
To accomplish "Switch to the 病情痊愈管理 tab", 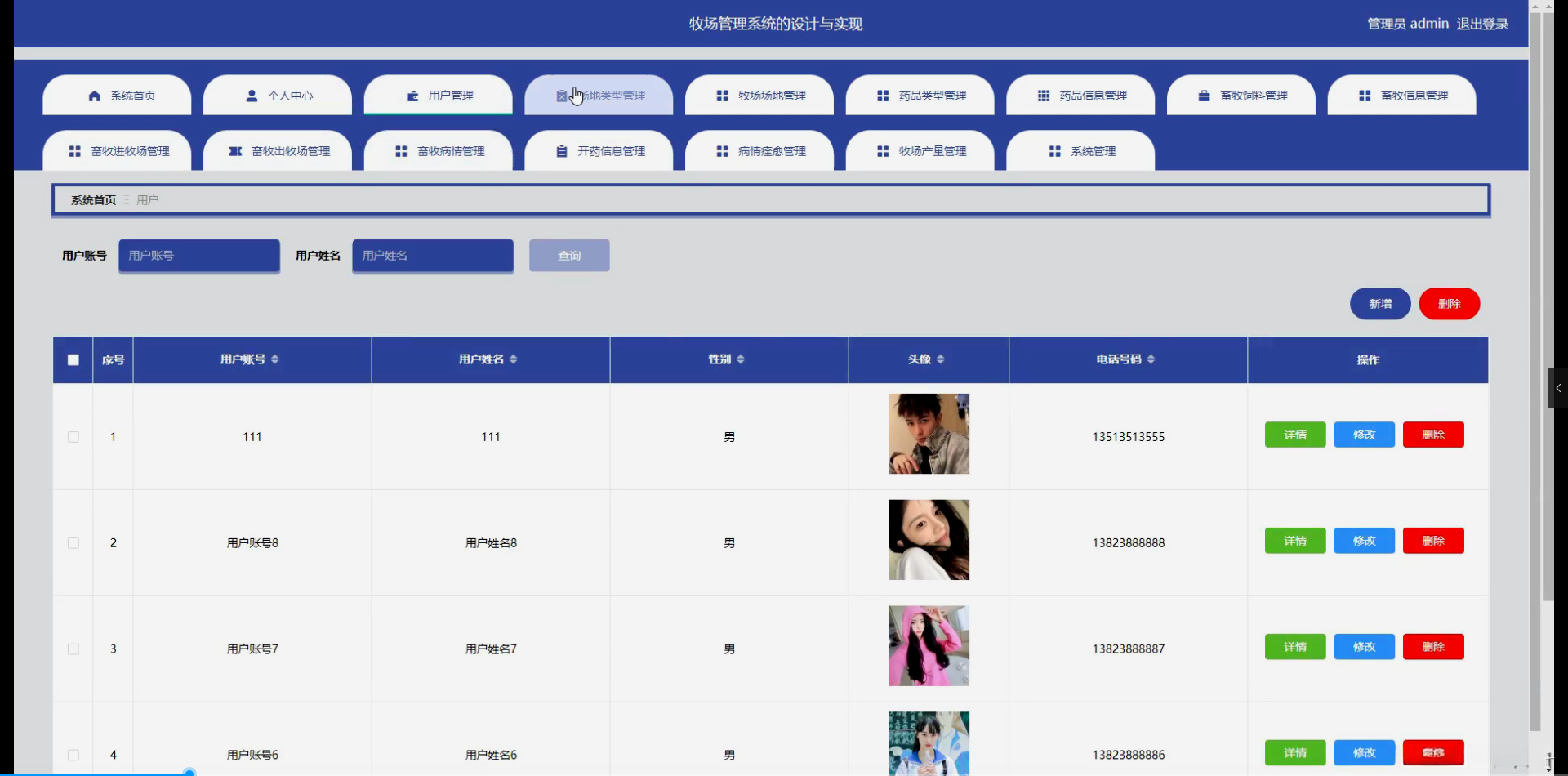I will click(759, 151).
